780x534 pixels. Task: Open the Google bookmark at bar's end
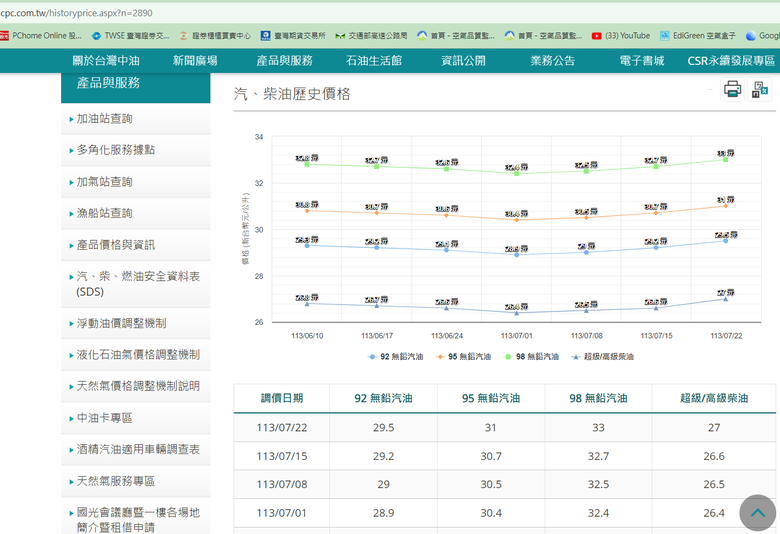click(763, 36)
